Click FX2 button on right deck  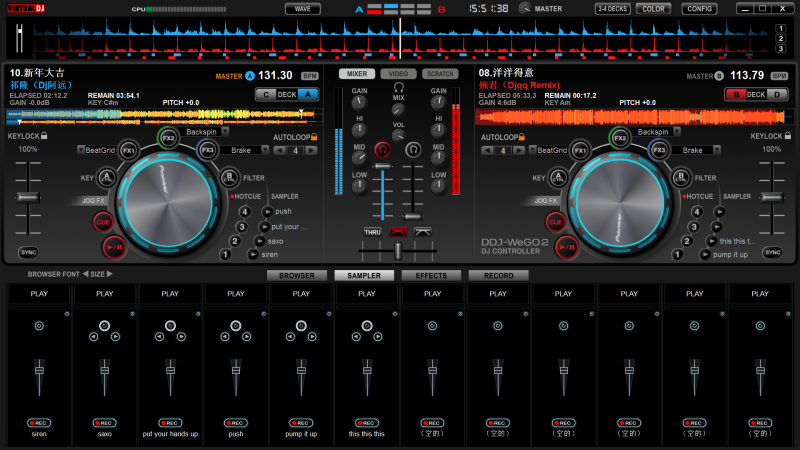[620, 138]
